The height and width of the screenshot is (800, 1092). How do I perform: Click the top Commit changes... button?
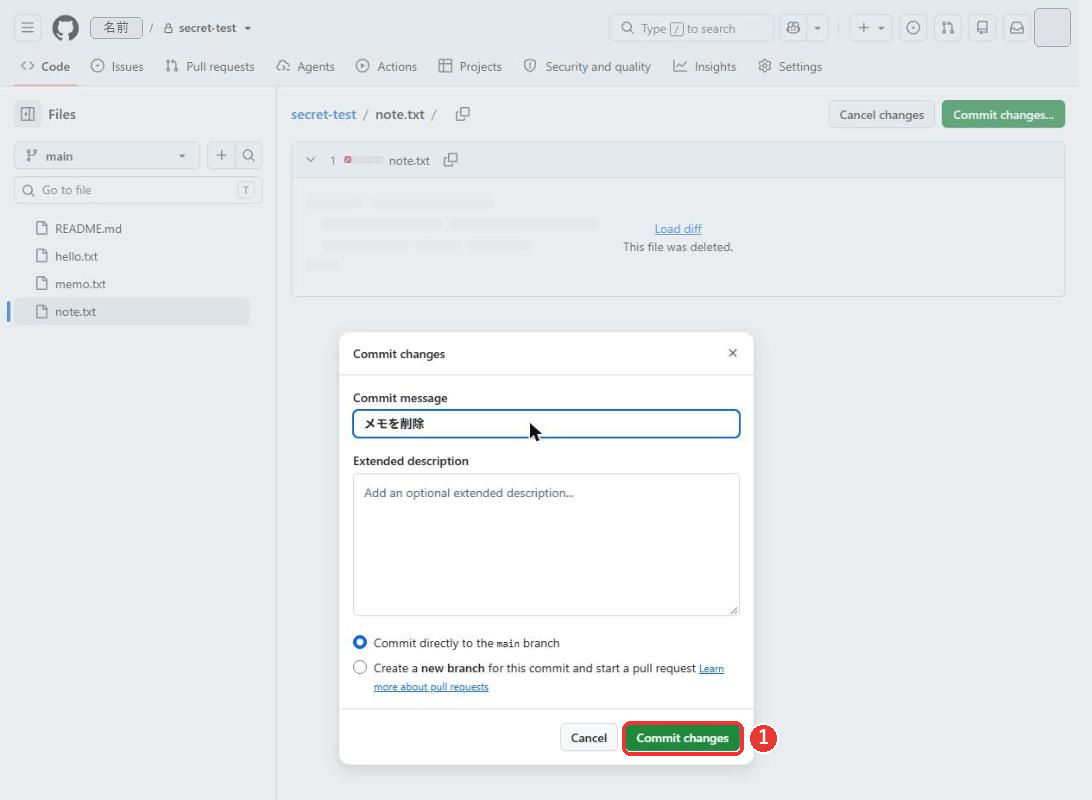[x=1003, y=114]
